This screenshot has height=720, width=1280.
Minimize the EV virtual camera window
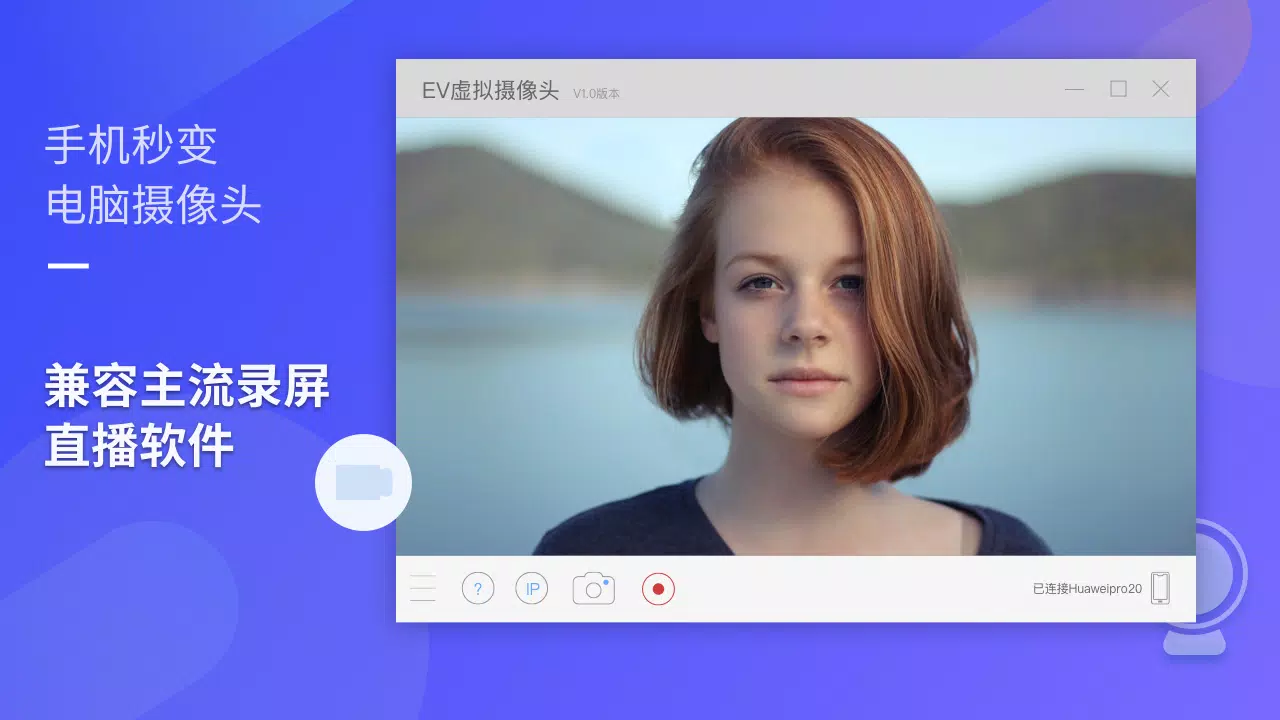[1074, 89]
